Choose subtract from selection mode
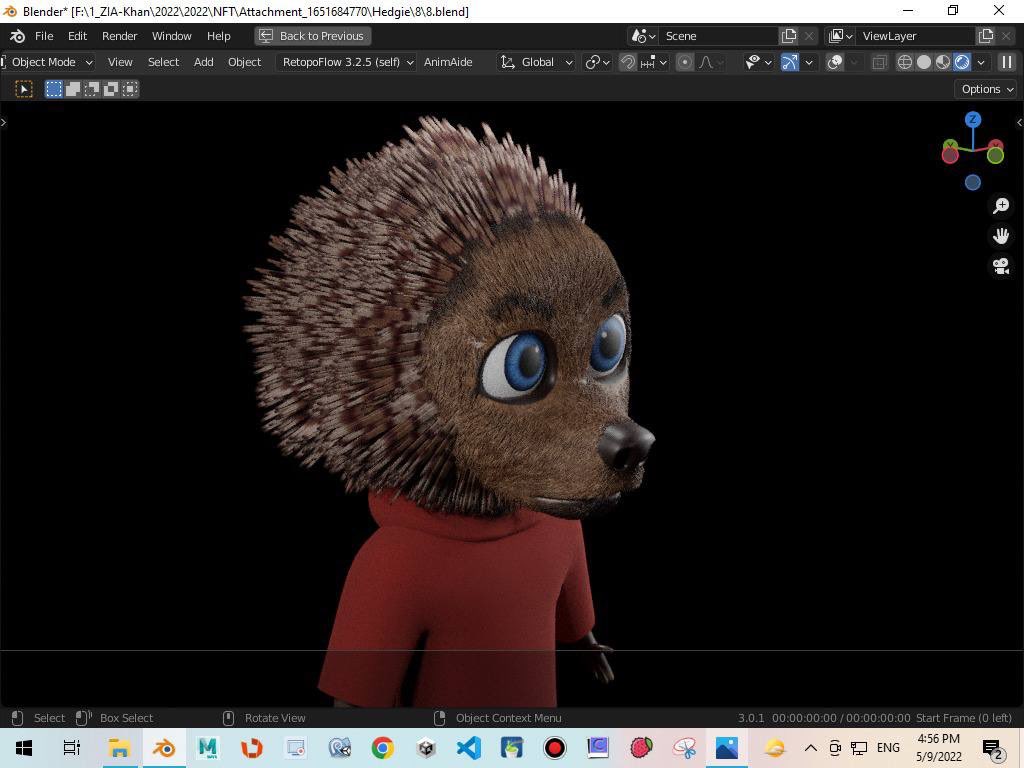Image resolution: width=1024 pixels, height=768 pixels. click(91, 89)
